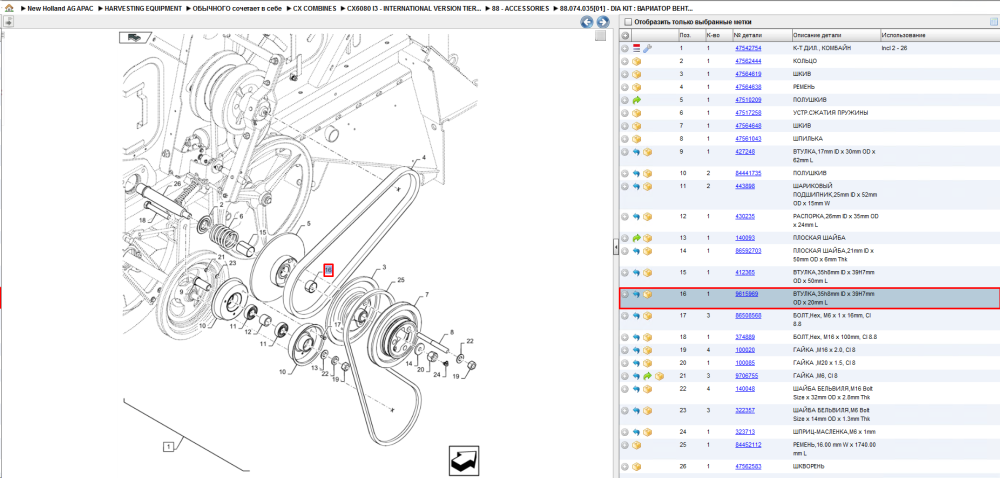Screen dimensions: 1000x478
Task: Click the package icon for ШКВОРЕНЬ row
Action: pos(636,467)
